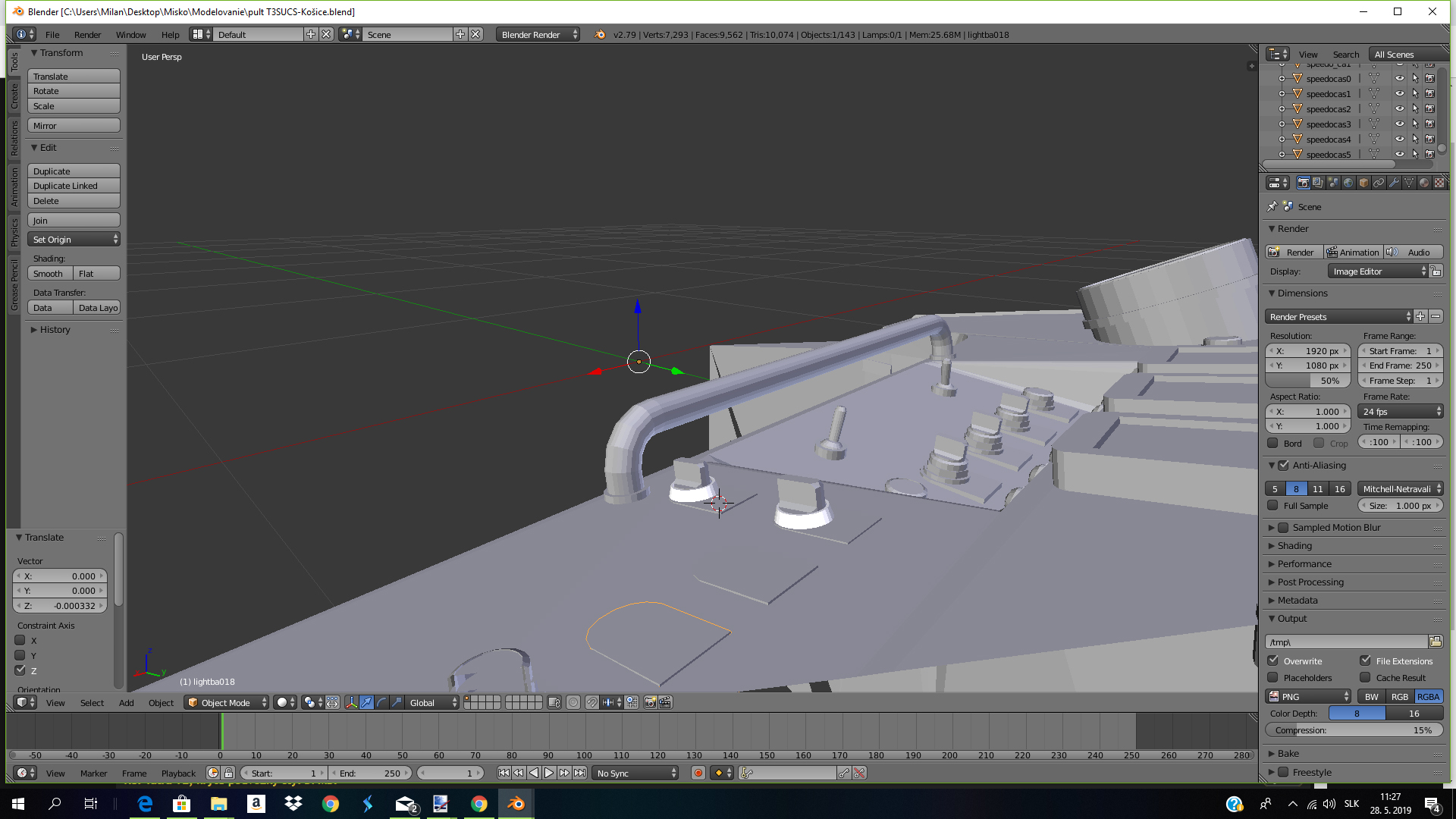Click the Compression slider
The height and width of the screenshot is (819, 1456).
click(1354, 730)
